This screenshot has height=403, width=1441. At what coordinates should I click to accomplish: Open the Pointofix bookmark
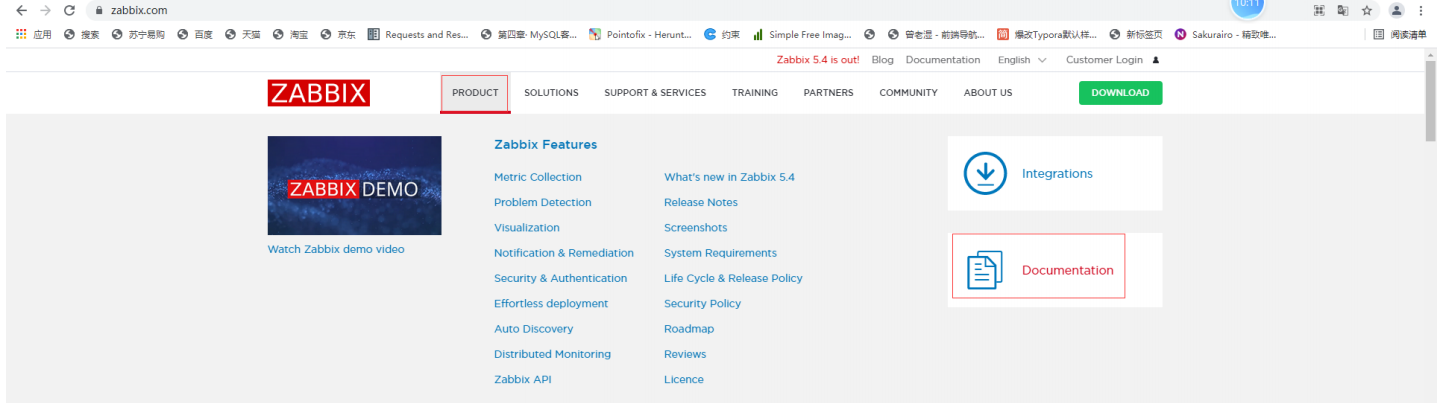point(640,34)
